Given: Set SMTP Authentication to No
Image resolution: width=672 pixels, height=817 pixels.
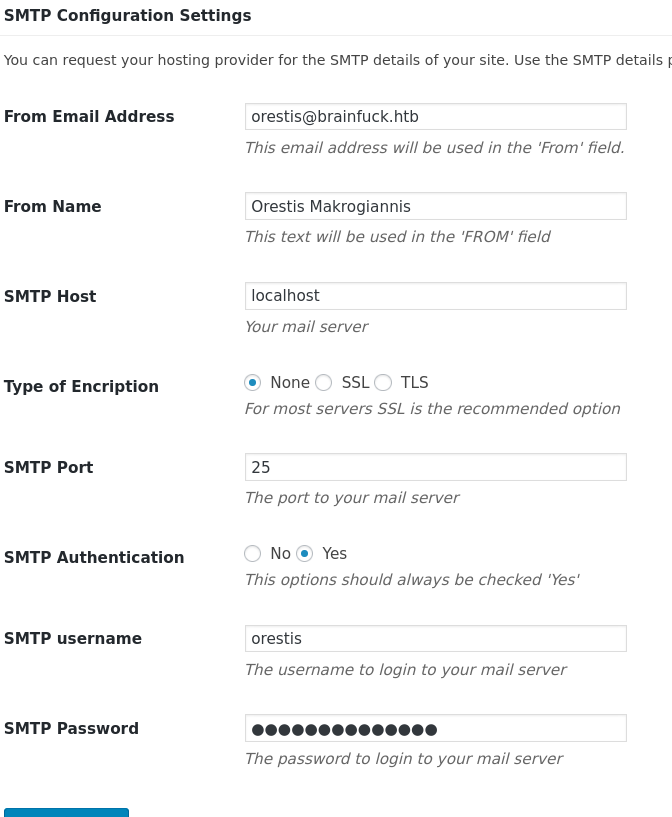Looking at the screenshot, I should [x=253, y=554].
